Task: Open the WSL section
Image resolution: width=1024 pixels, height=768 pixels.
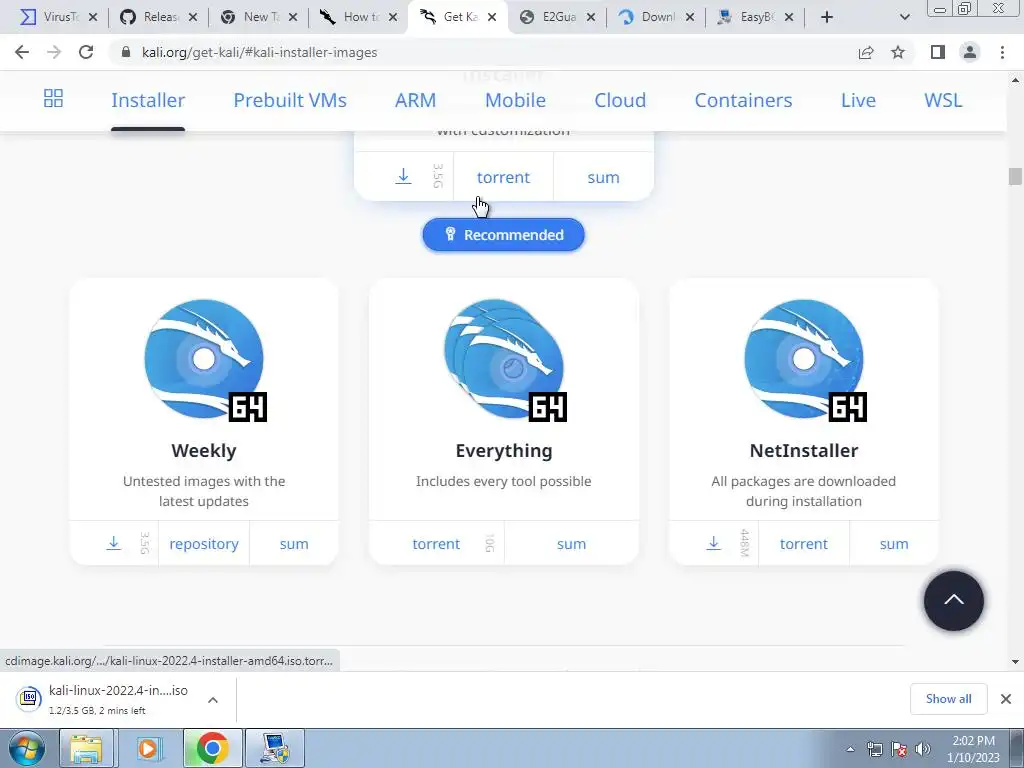Action: tap(943, 100)
